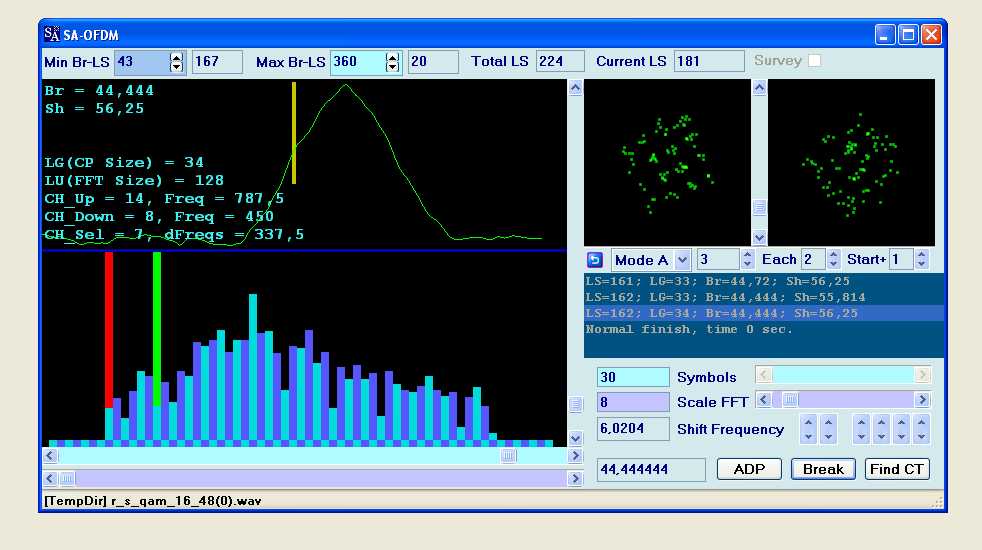
Task: Click the green marker bar in the histogram
Action: [157, 329]
